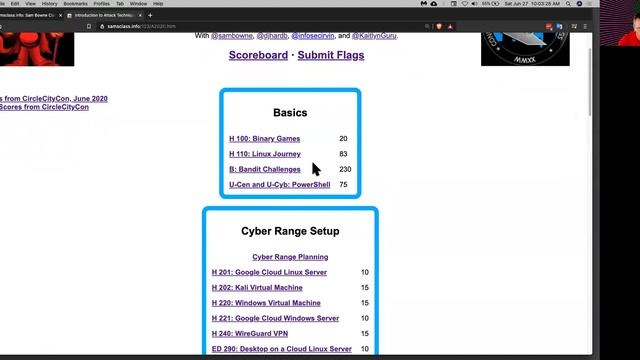Open H 100: Binary Games link
Viewport: 640px width, 360px height.
[264, 139]
